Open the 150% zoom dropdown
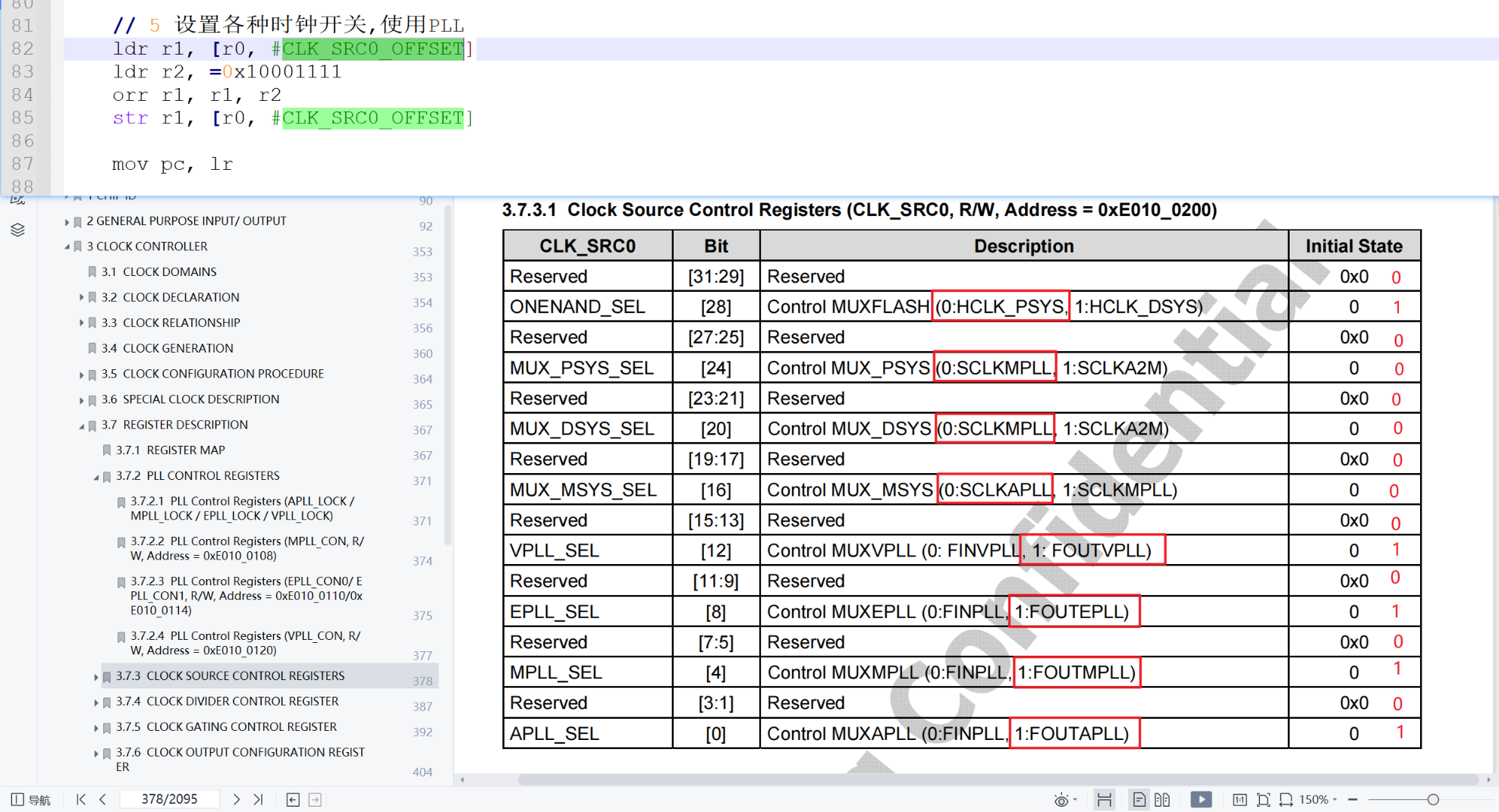This screenshot has height=812, width=1499. [x=1319, y=800]
